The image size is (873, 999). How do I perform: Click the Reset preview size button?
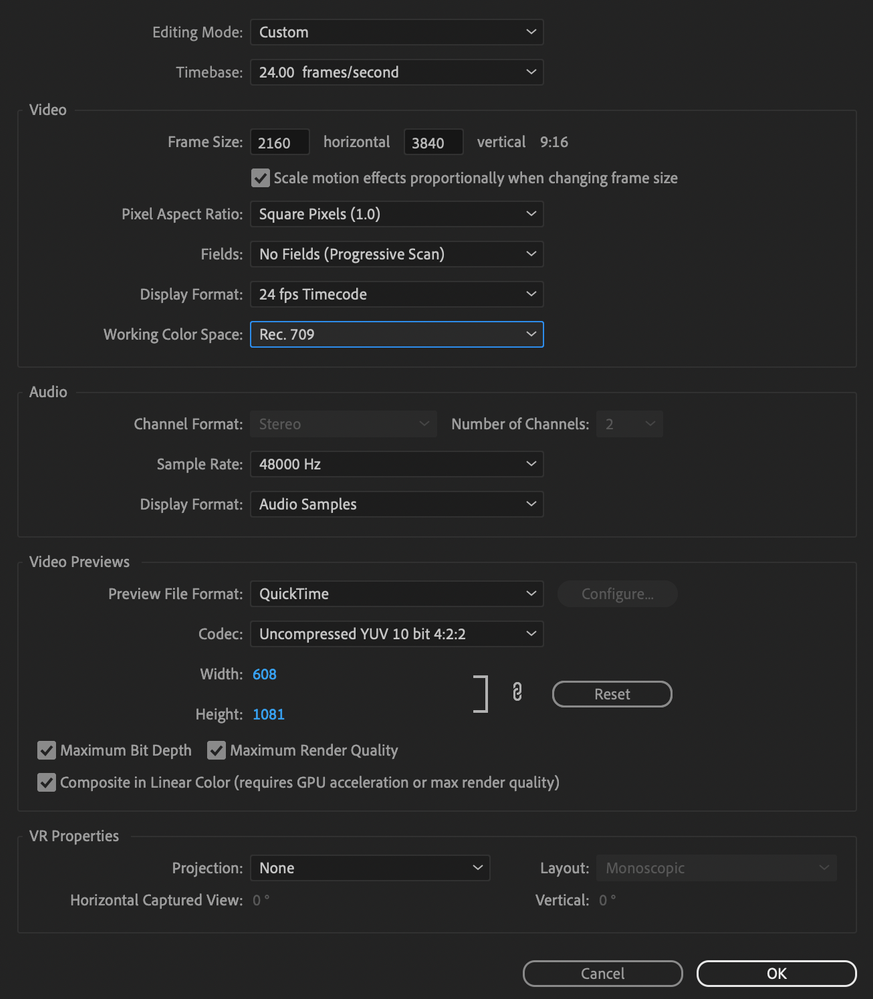pyautogui.click(x=612, y=694)
